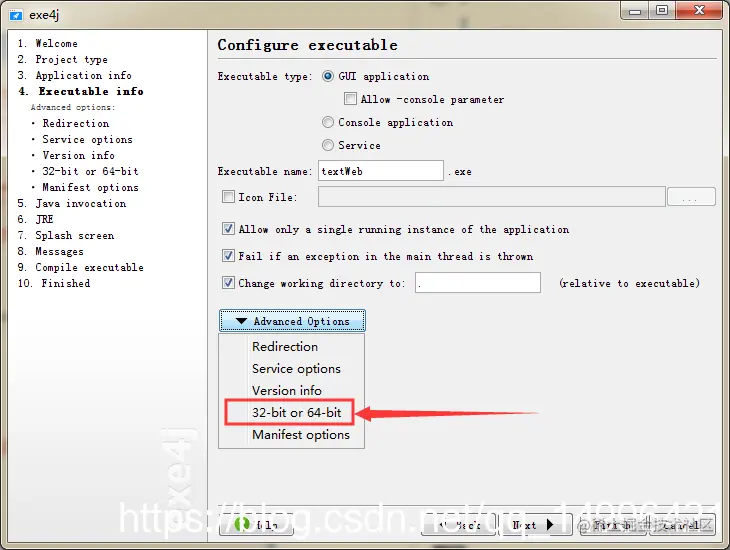Click the Next button

534,524
